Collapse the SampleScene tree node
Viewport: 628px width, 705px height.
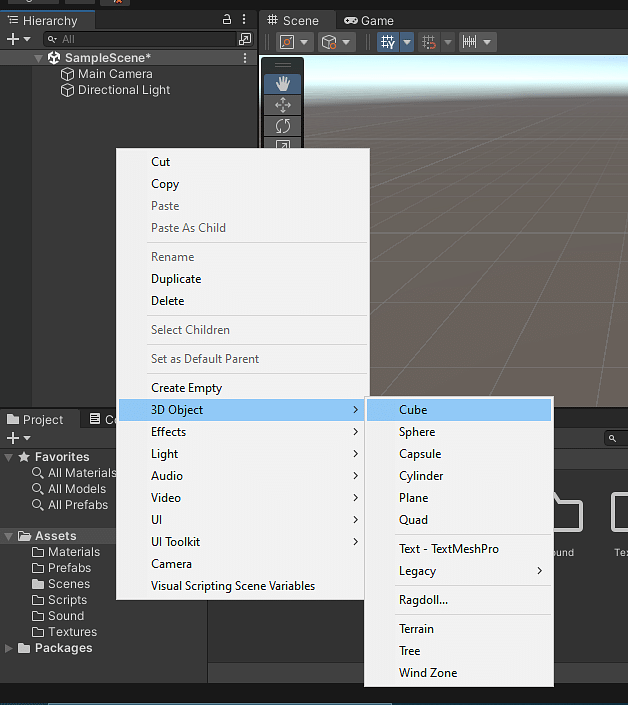point(39,58)
